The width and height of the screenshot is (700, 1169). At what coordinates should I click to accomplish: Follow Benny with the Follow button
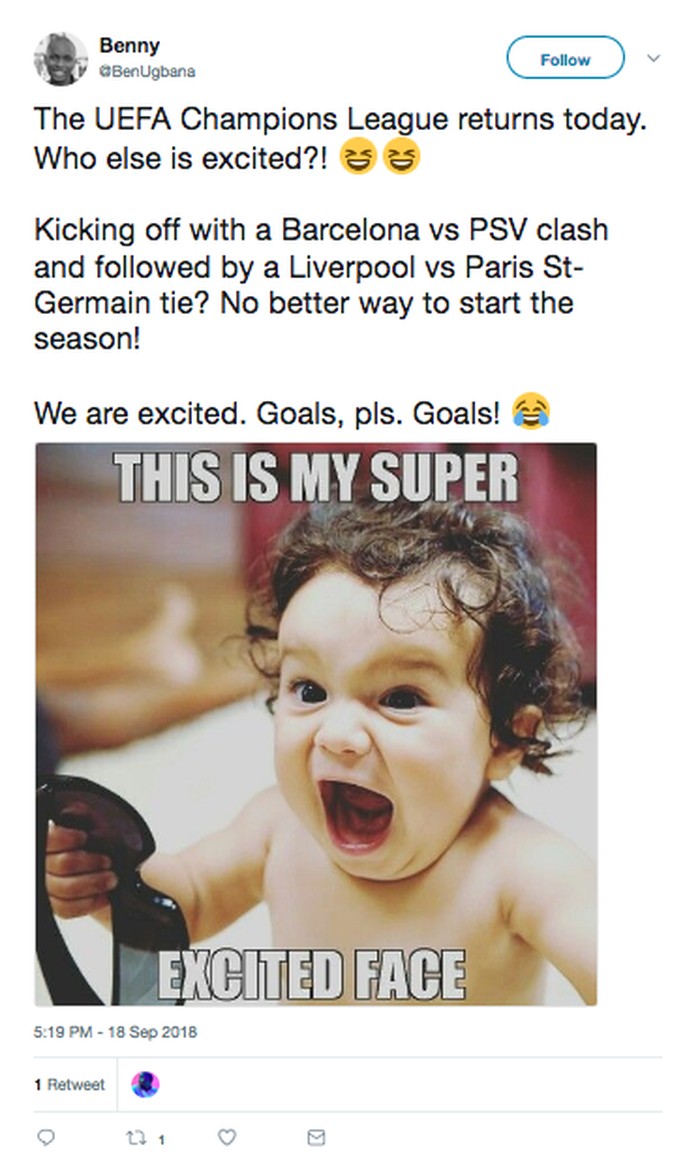click(x=565, y=59)
